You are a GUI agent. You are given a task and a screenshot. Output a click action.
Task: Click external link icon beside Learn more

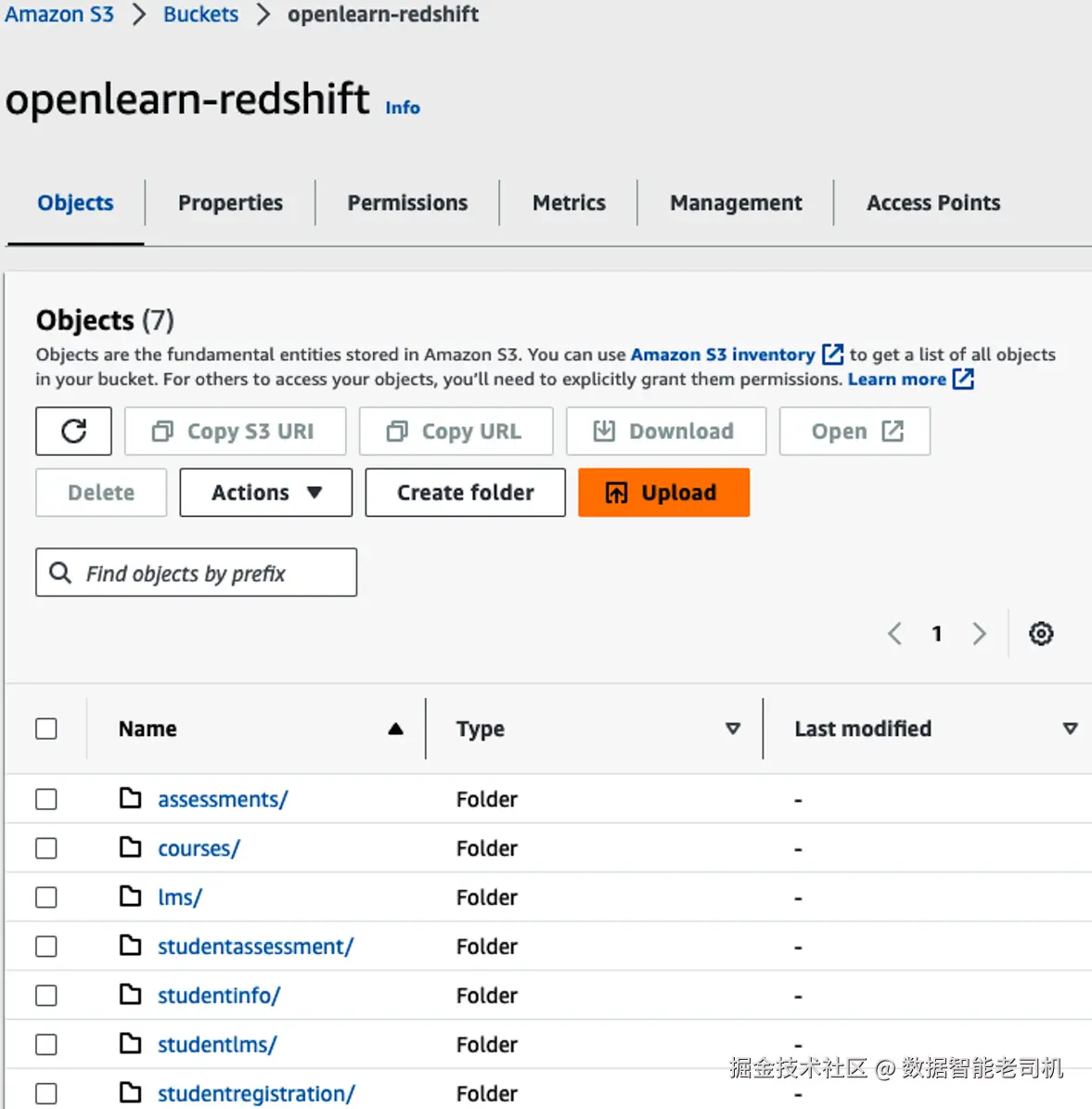963,379
